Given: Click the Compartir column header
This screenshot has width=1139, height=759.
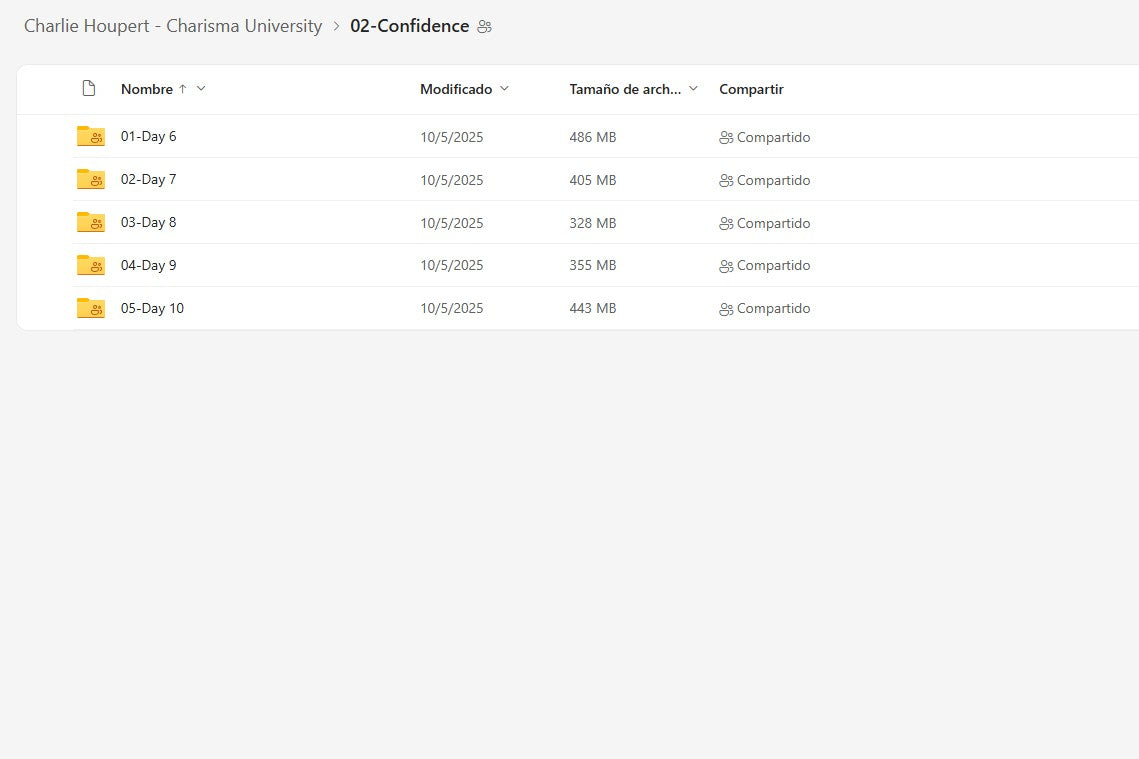Looking at the screenshot, I should click(751, 89).
